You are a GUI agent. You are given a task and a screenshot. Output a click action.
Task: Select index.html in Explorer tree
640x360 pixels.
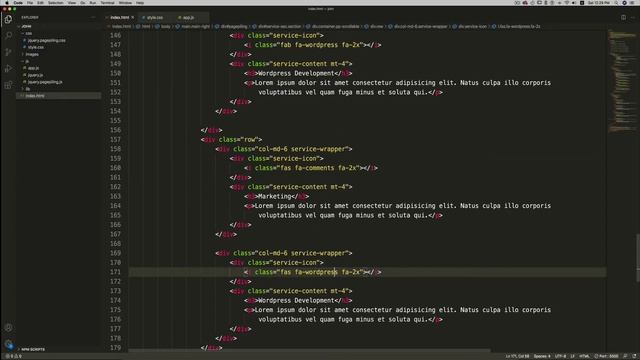[35, 96]
